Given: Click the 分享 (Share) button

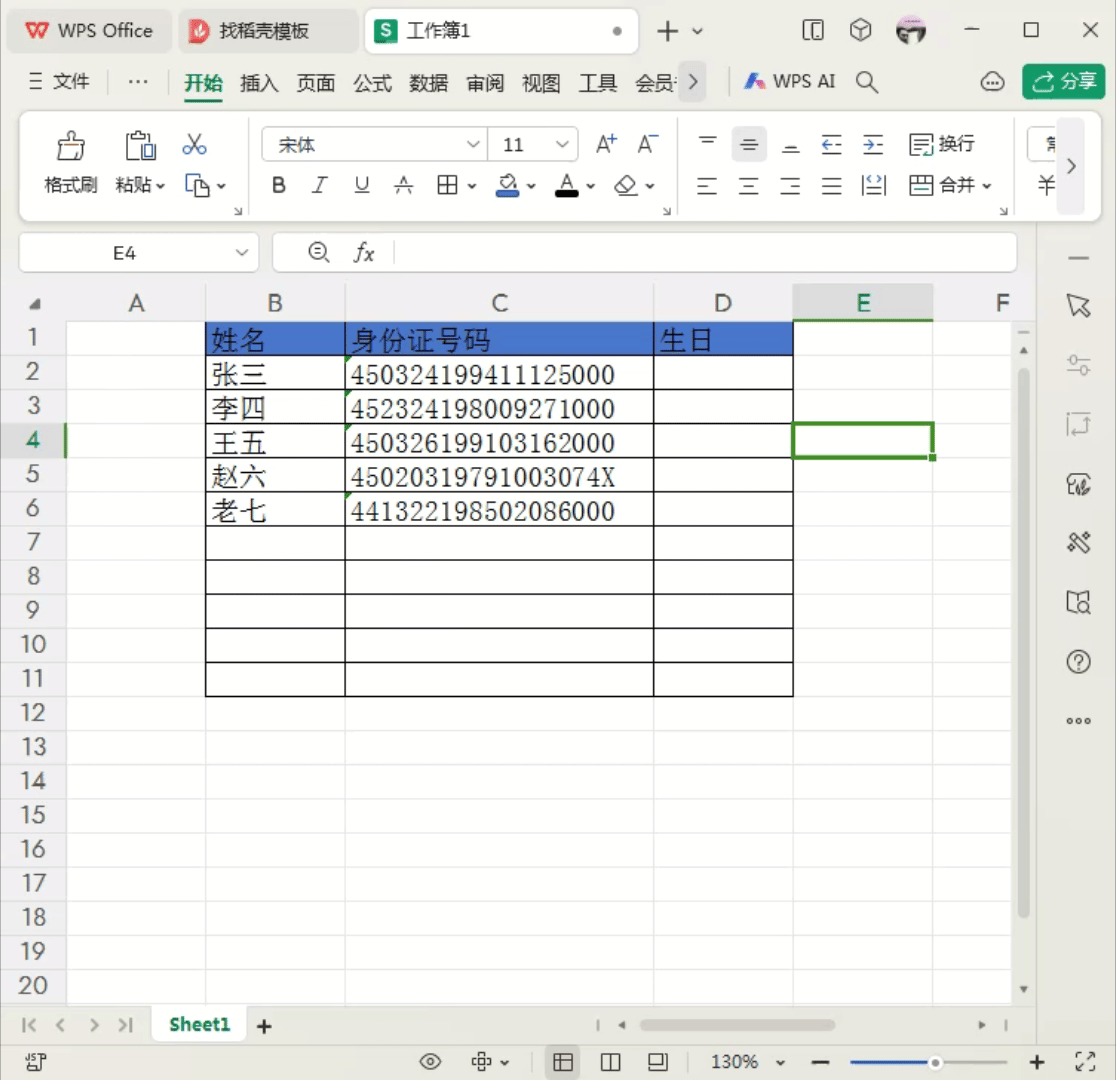Looking at the screenshot, I should [1064, 82].
